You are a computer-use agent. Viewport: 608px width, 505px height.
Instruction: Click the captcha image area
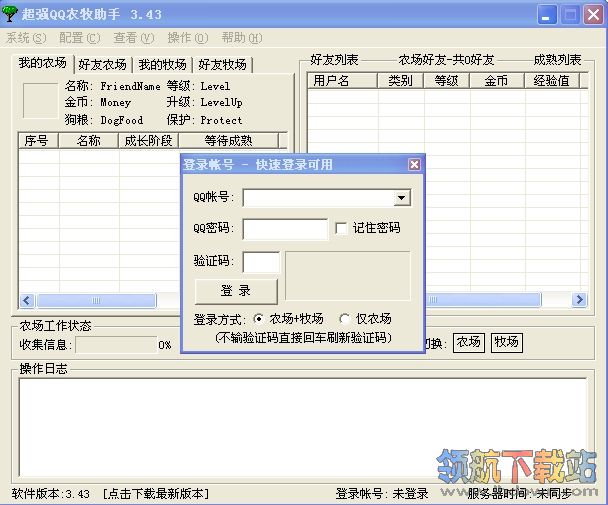coord(348,276)
